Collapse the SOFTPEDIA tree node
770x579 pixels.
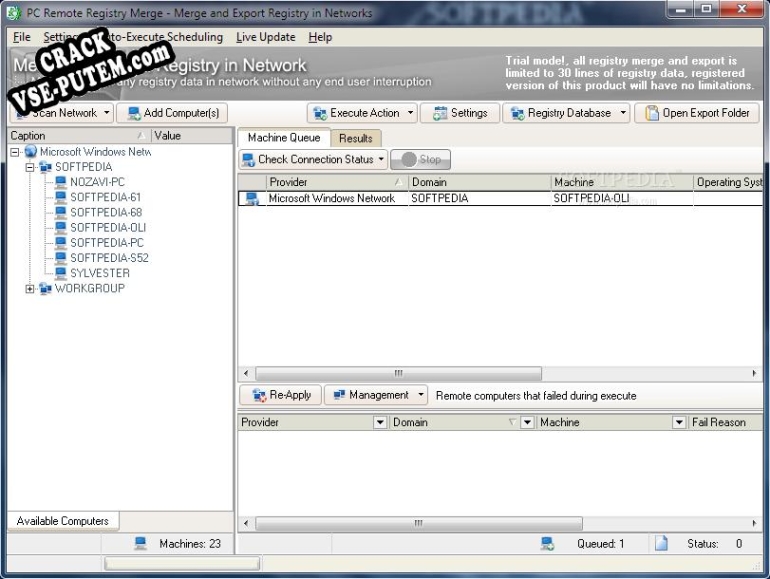[x=30, y=167]
